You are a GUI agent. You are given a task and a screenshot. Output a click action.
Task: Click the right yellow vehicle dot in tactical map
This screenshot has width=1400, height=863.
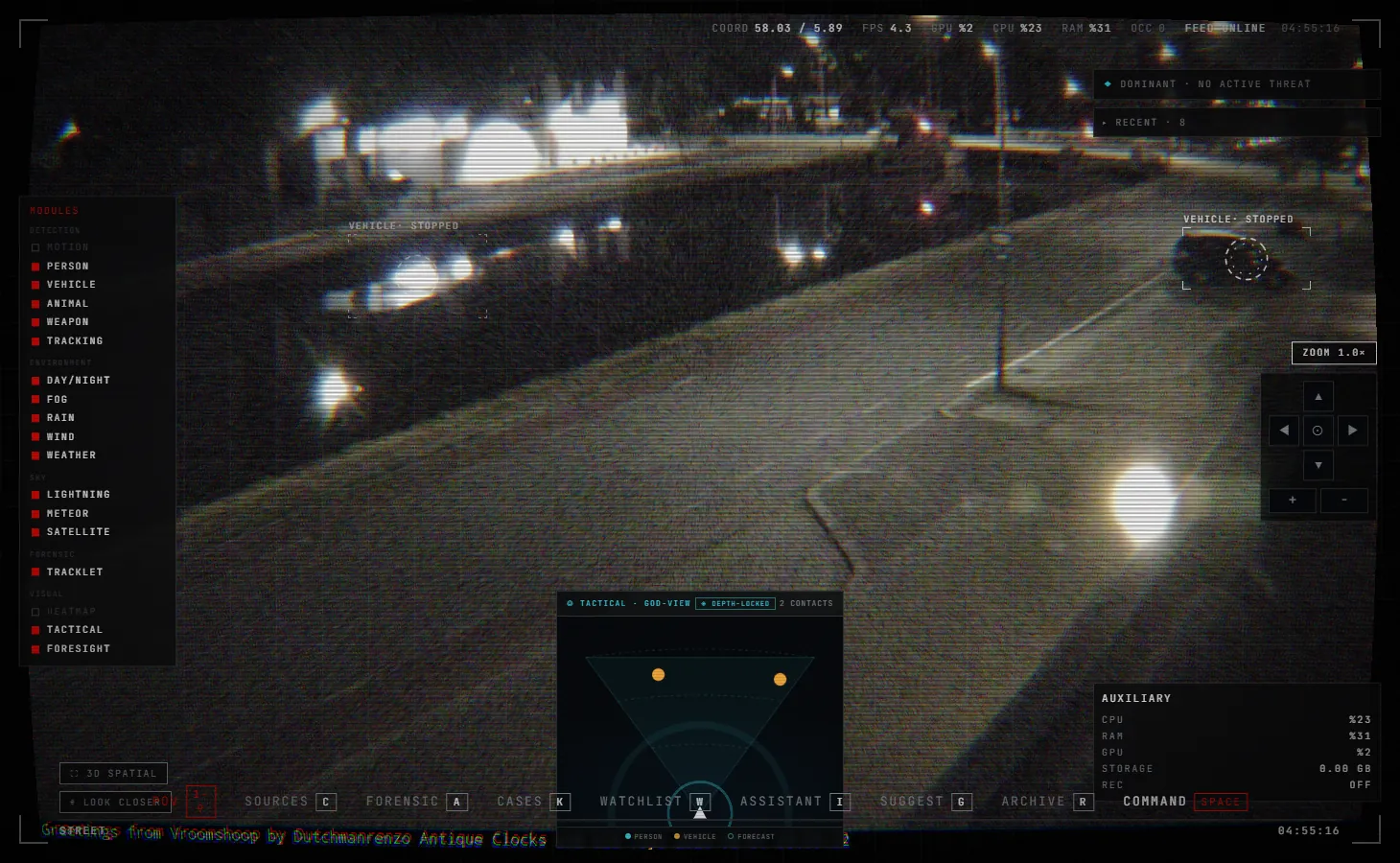[x=780, y=679]
